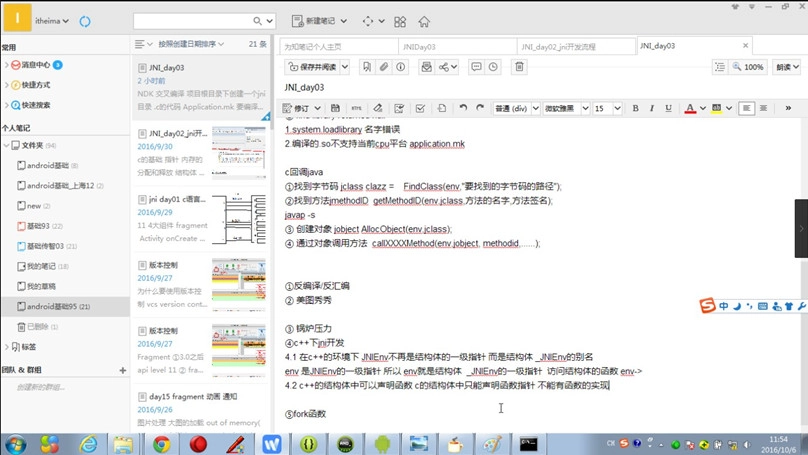Viewport: 808px width, 455px height.
Task: Show more editor toolbar items
Action: click(788, 108)
